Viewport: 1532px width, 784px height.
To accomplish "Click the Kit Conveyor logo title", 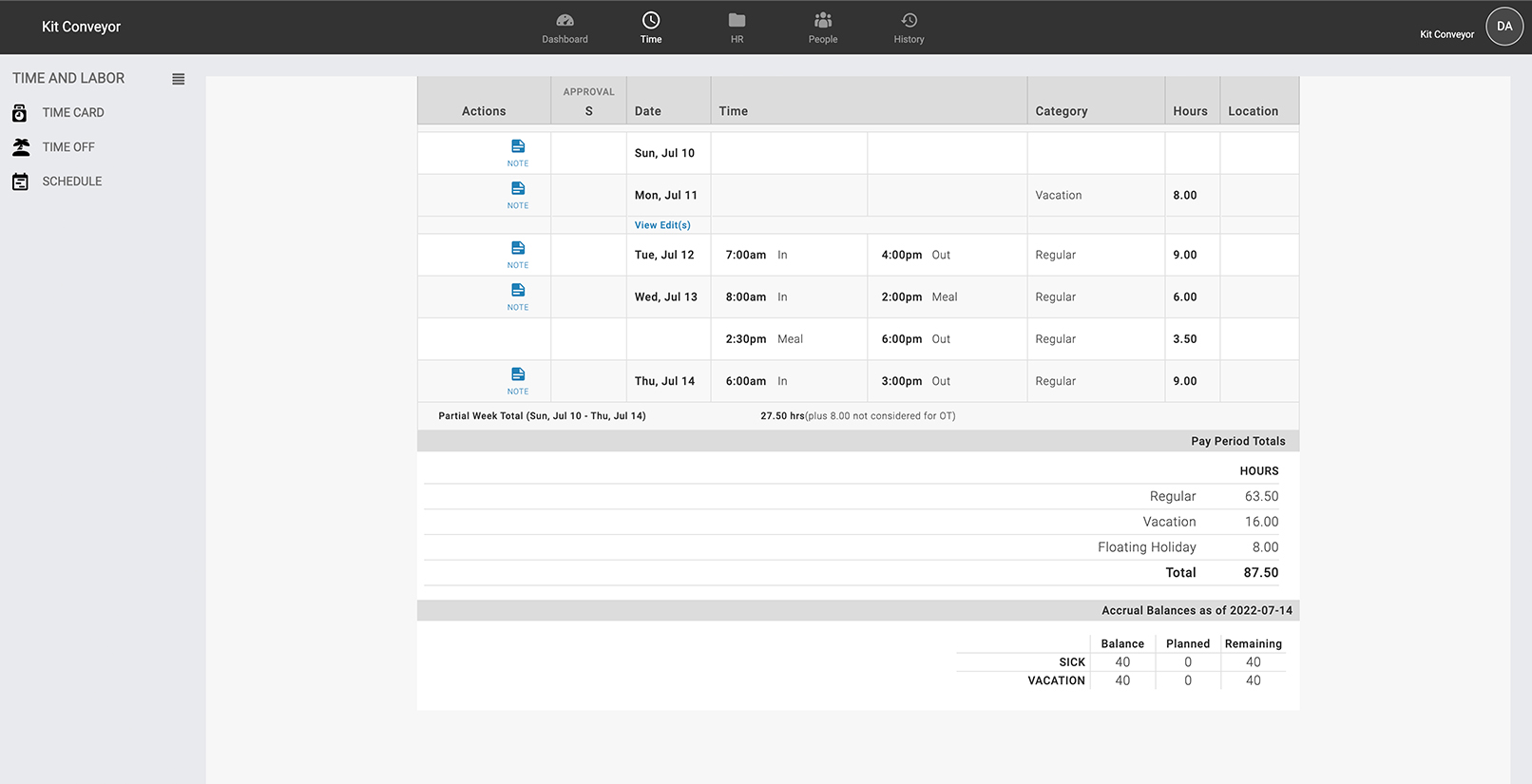I will [x=81, y=27].
